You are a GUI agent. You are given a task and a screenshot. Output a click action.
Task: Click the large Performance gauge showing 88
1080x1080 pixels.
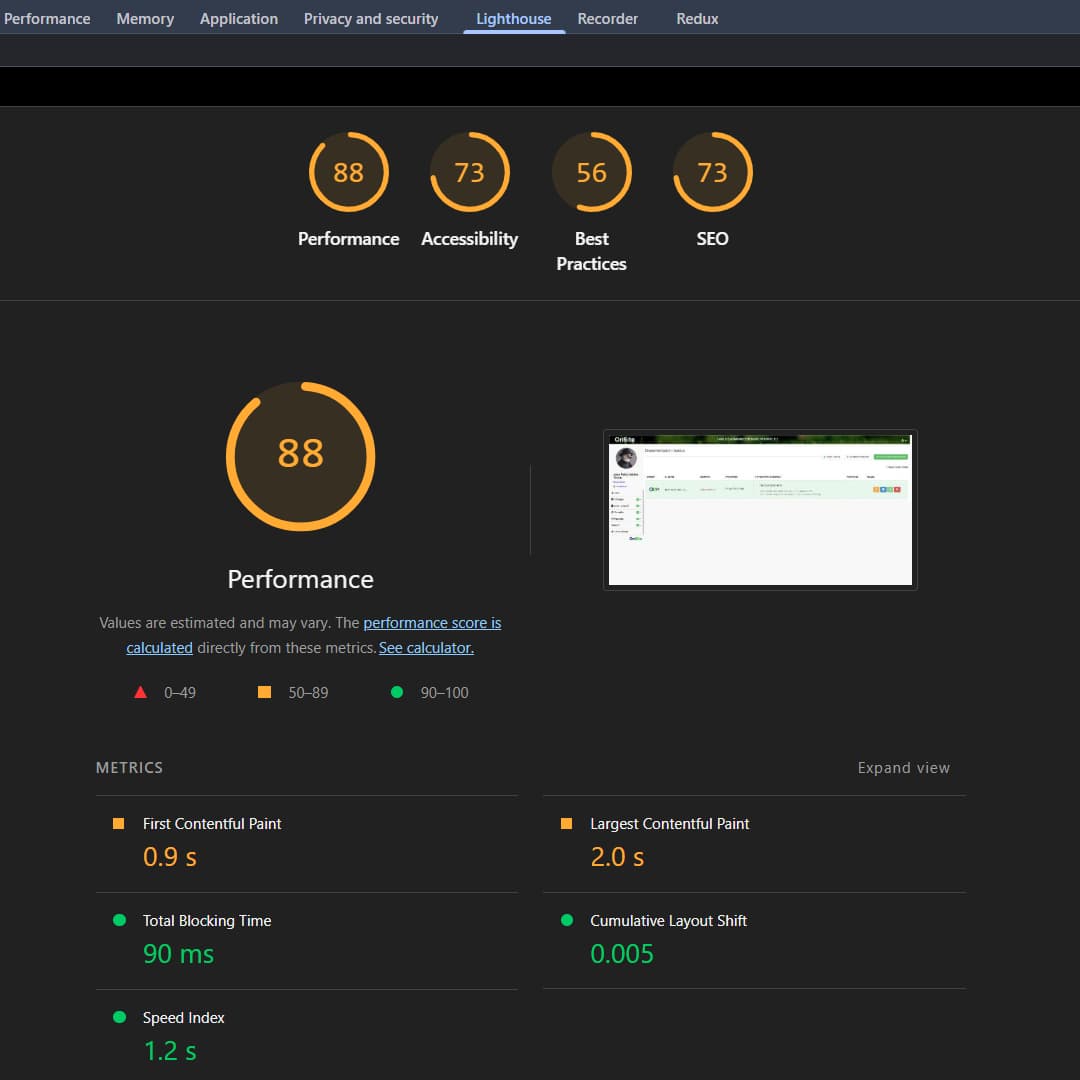(300, 456)
